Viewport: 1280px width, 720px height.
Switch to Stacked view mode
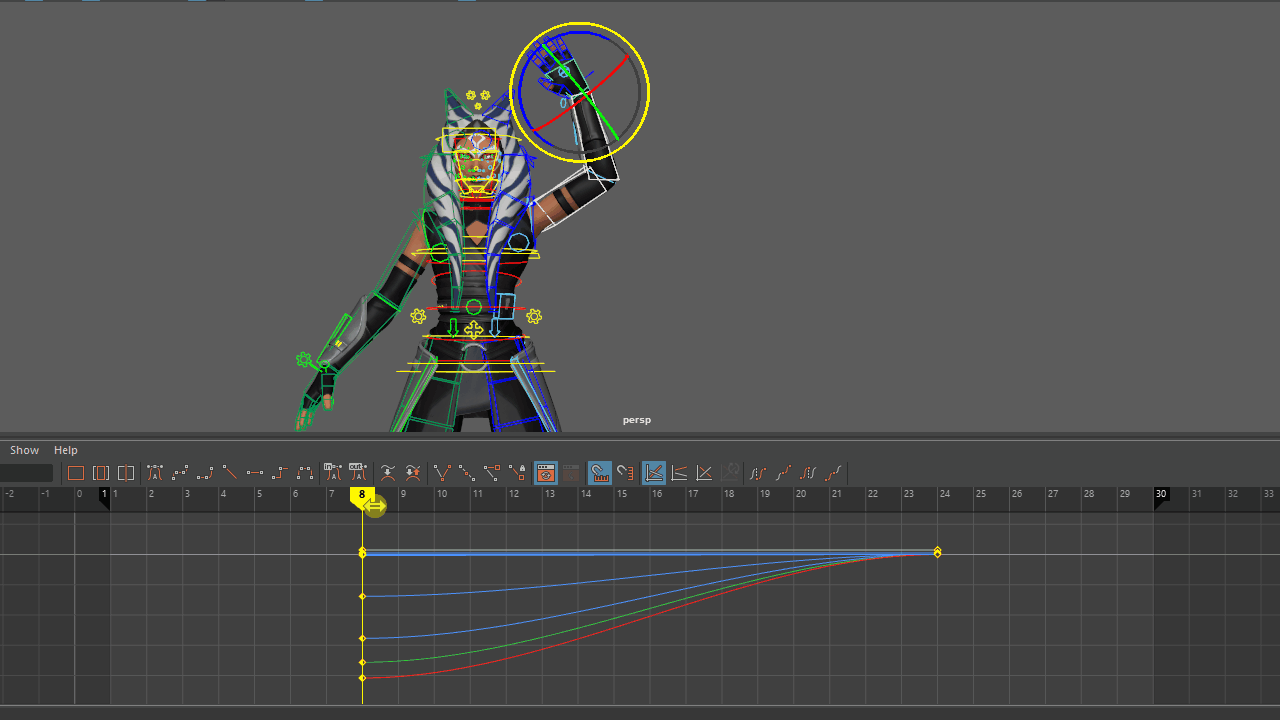click(679, 473)
